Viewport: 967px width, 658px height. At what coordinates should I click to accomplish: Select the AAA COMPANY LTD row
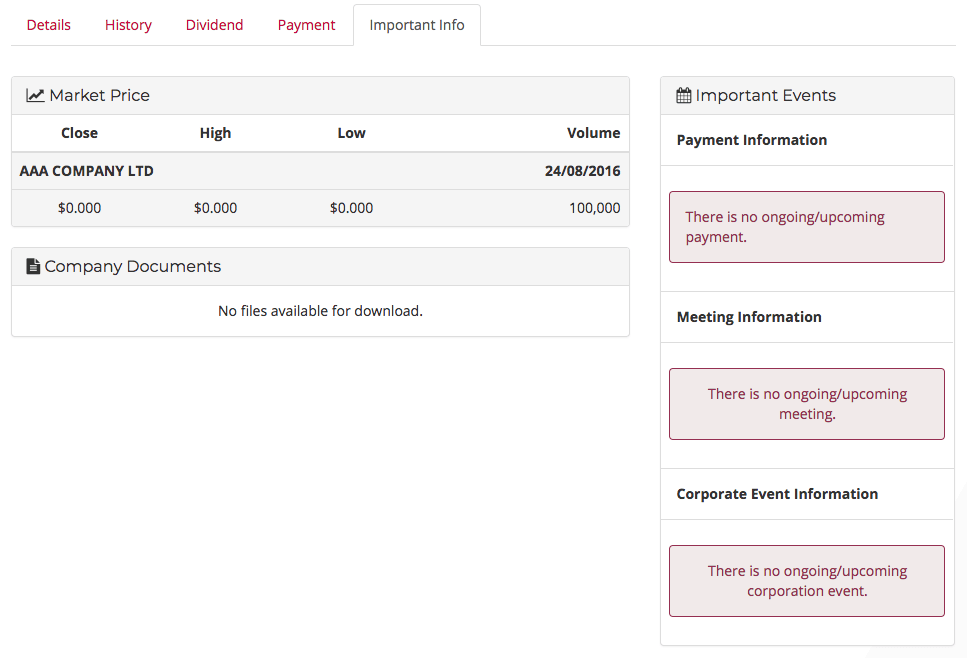320,170
